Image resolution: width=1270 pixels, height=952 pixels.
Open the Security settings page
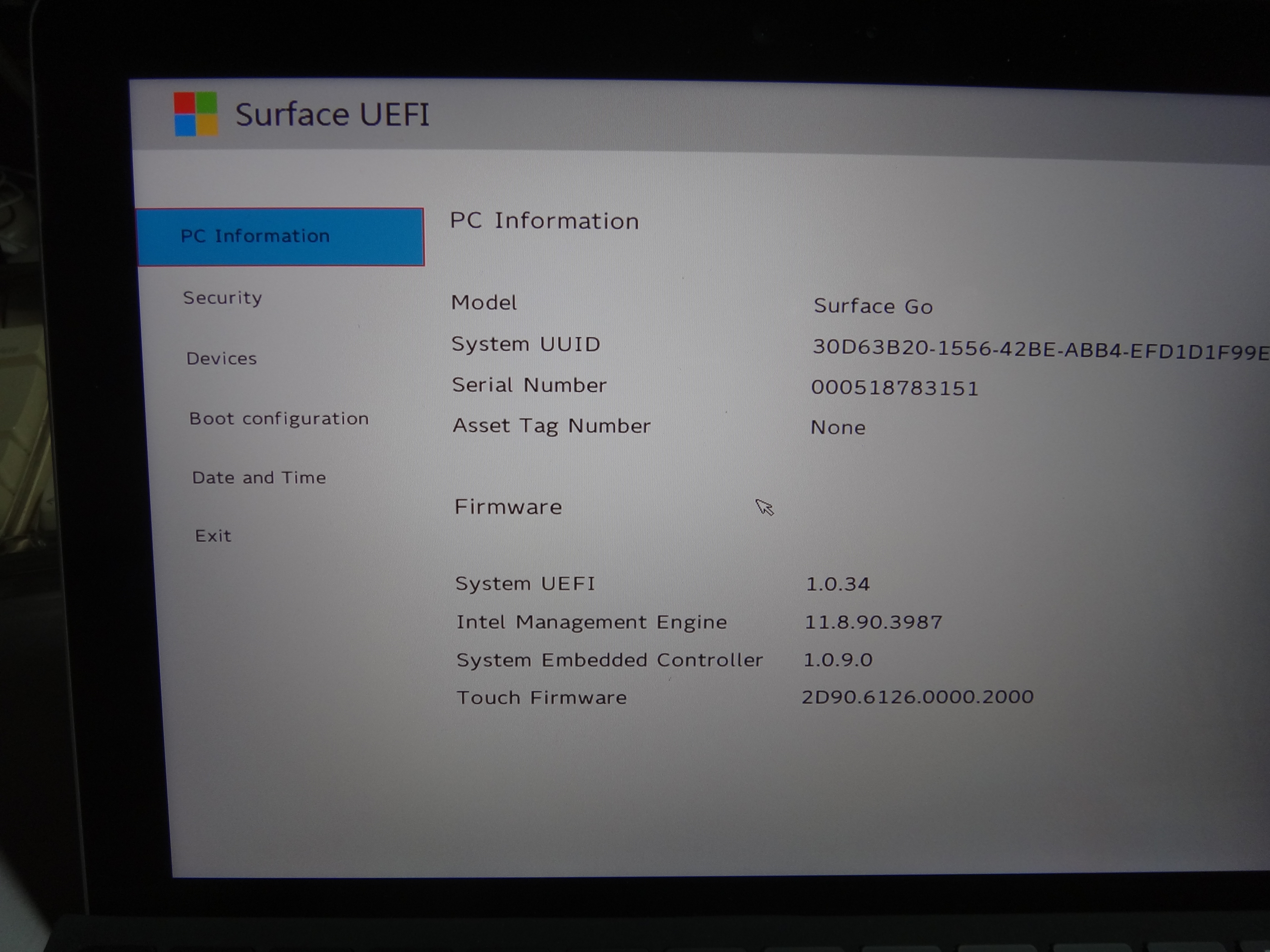223,298
